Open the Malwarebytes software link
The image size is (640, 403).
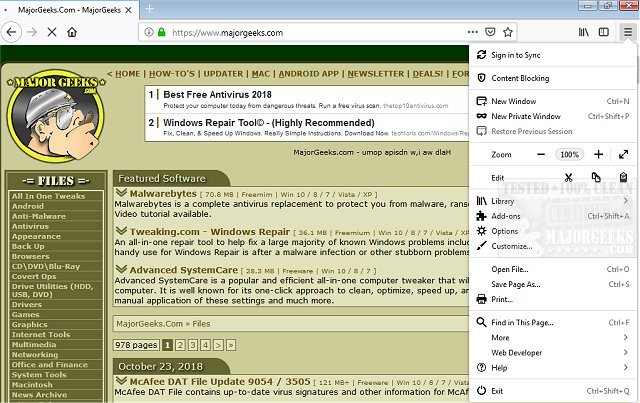pos(163,194)
